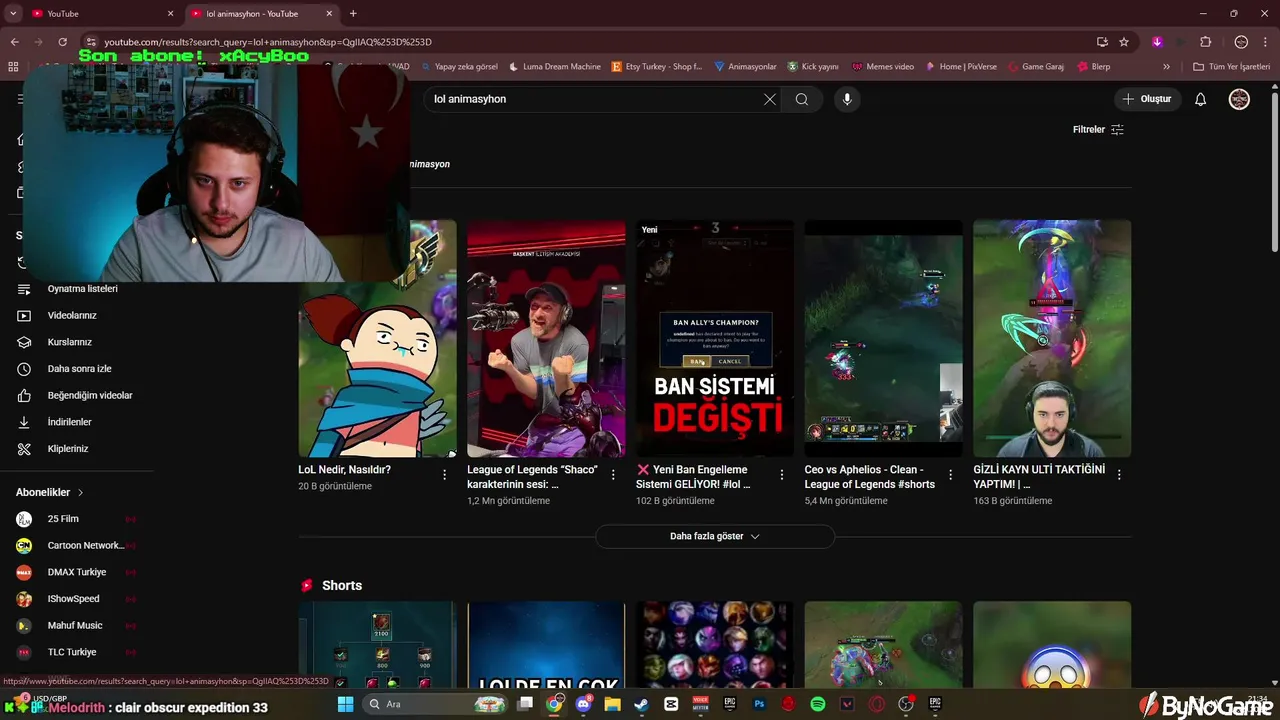Open Tüm Yer İşaretleri folder
Viewport: 1280px width, 720px height.
click(1232, 67)
